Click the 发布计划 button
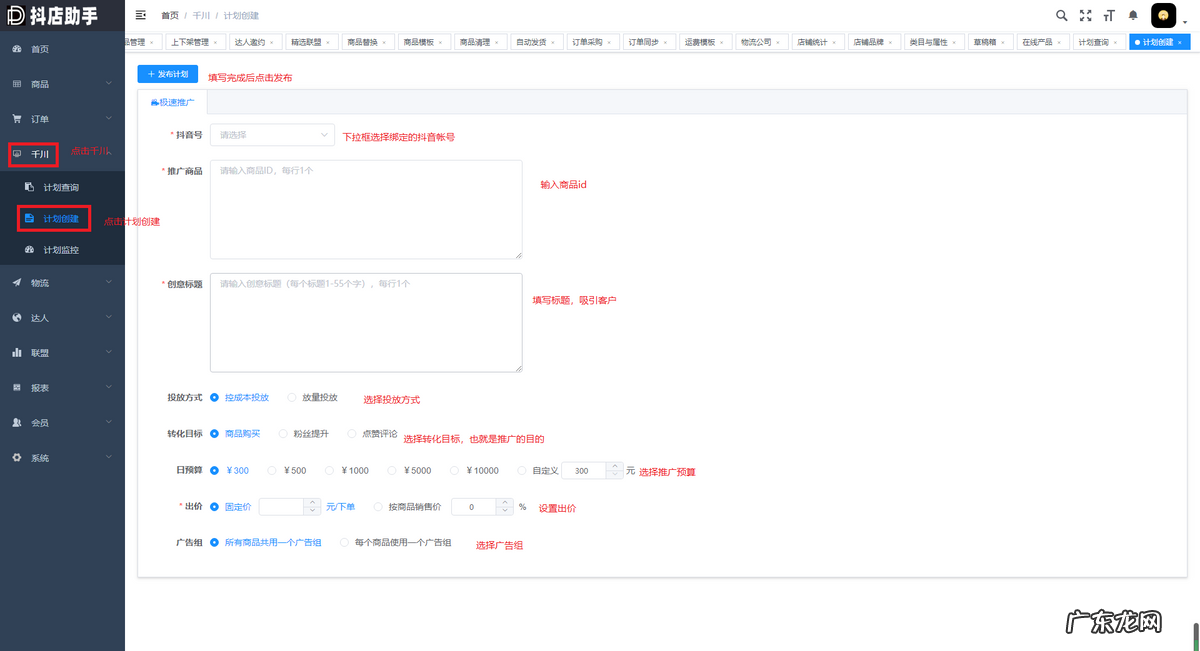This screenshot has height=651, width=1200. 167,75
